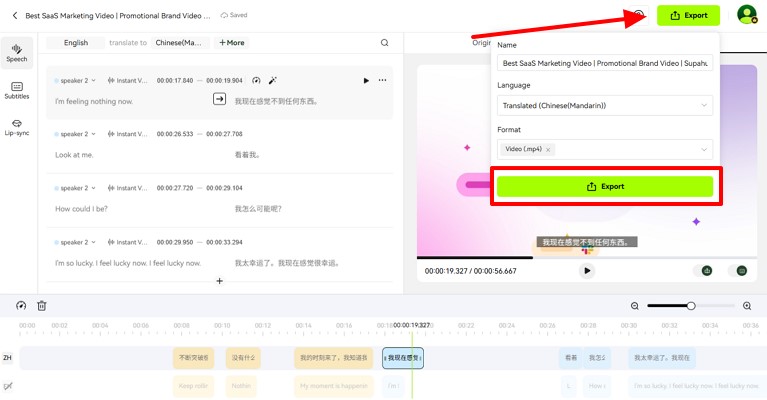Image resolution: width=767 pixels, height=400 pixels.
Task: Search the transcript with the magnifier icon
Action: pos(384,43)
